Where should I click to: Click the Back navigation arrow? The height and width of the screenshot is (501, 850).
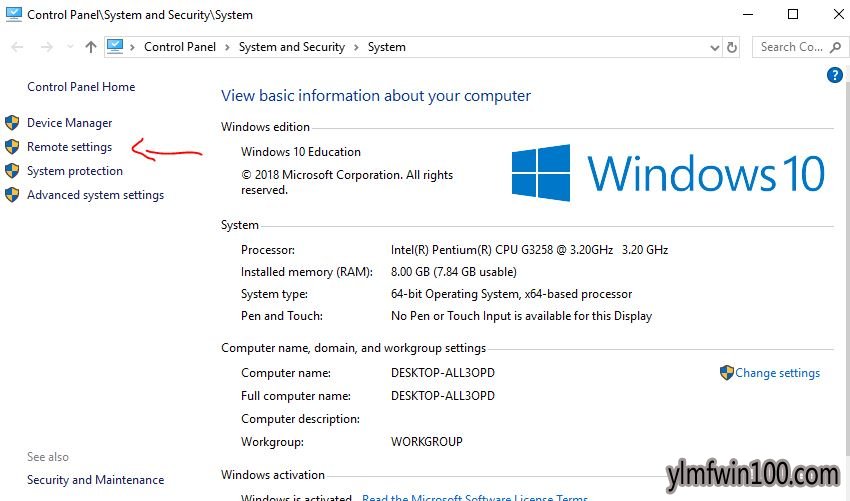(x=17, y=47)
